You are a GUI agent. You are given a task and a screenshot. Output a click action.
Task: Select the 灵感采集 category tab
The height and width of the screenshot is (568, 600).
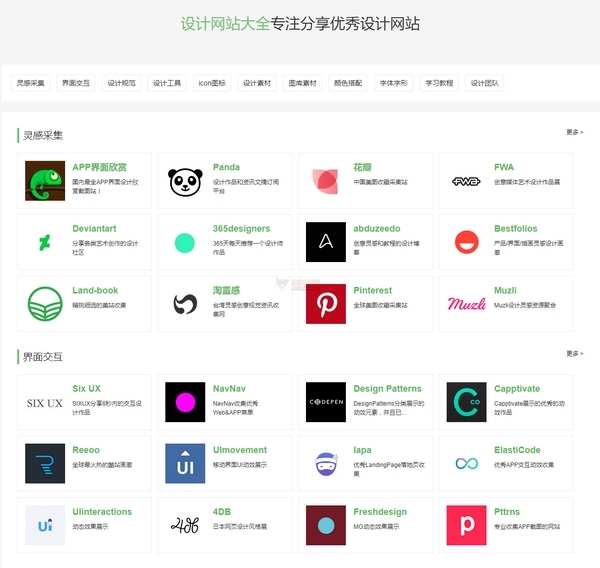point(31,83)
